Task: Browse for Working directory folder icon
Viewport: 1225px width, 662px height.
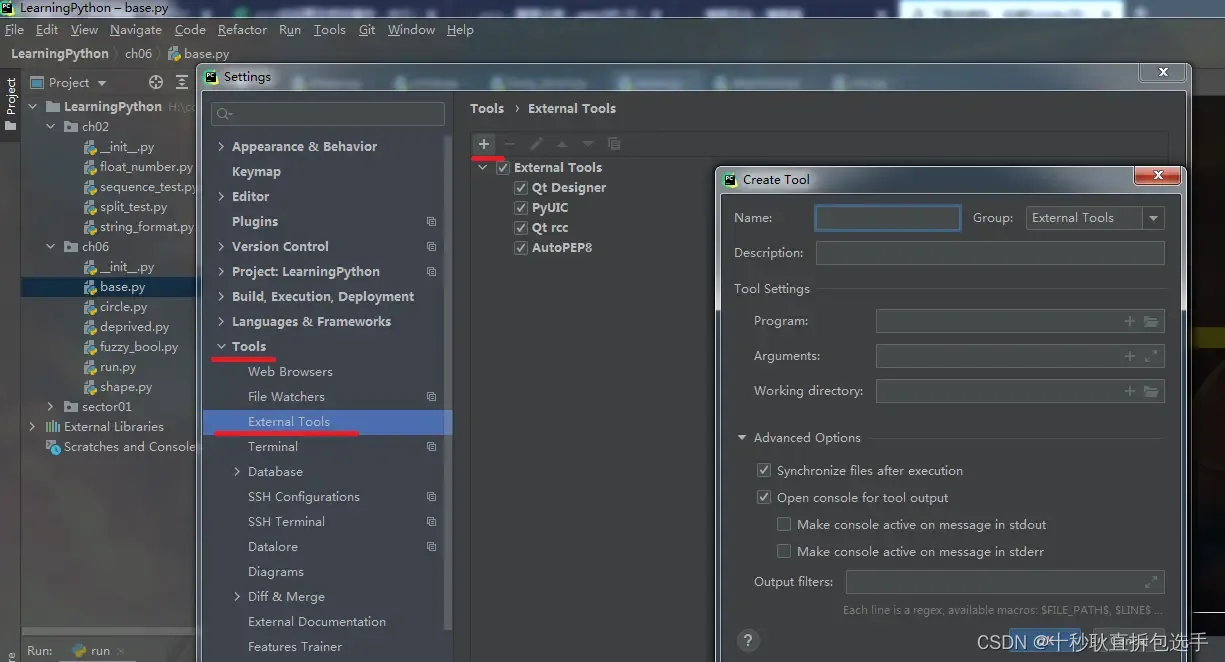Action: [x=1151, y=391]
